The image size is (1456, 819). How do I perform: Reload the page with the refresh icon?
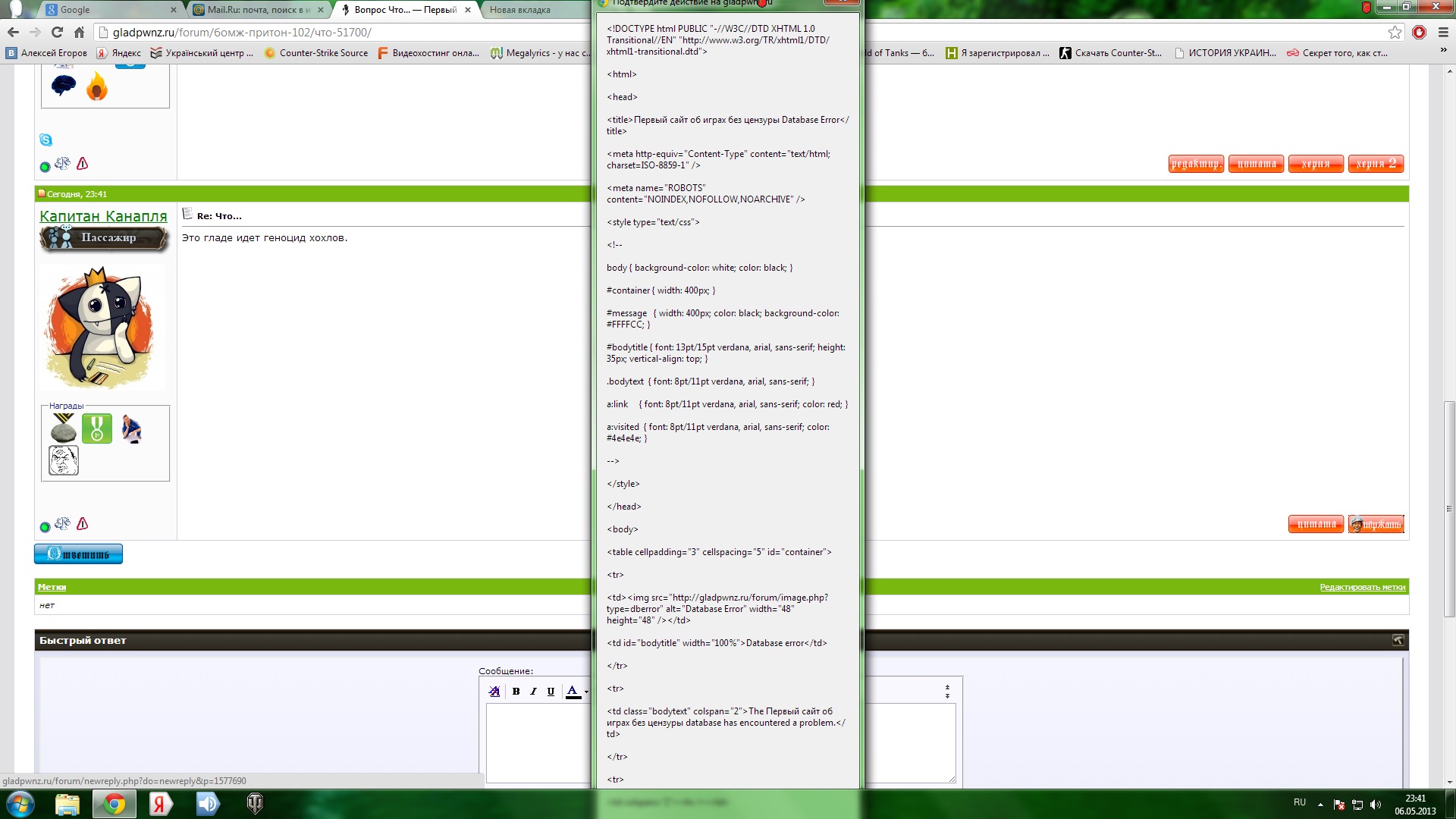57,32
